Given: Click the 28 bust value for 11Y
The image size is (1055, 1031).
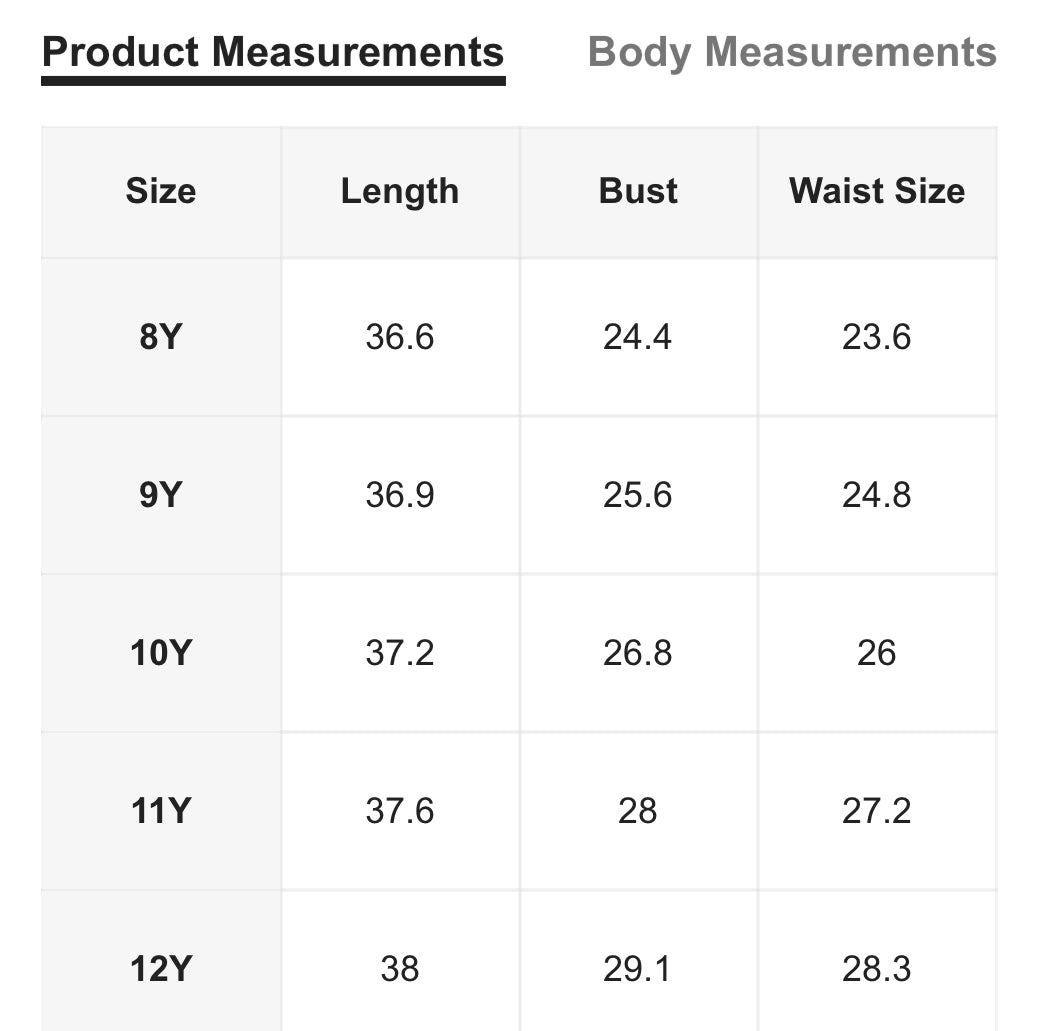Looking at the screenshot, I should (638, 811).
